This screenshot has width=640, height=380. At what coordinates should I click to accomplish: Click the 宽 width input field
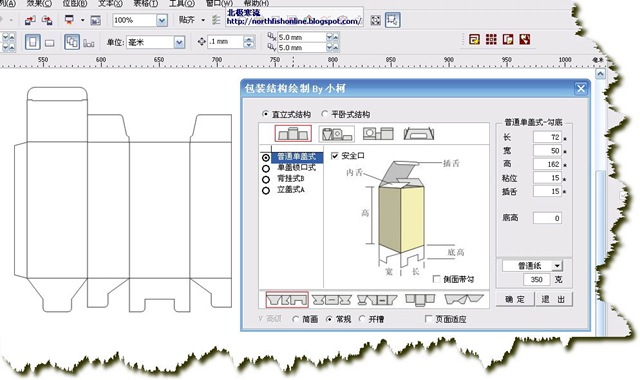(x=547, y=151)
